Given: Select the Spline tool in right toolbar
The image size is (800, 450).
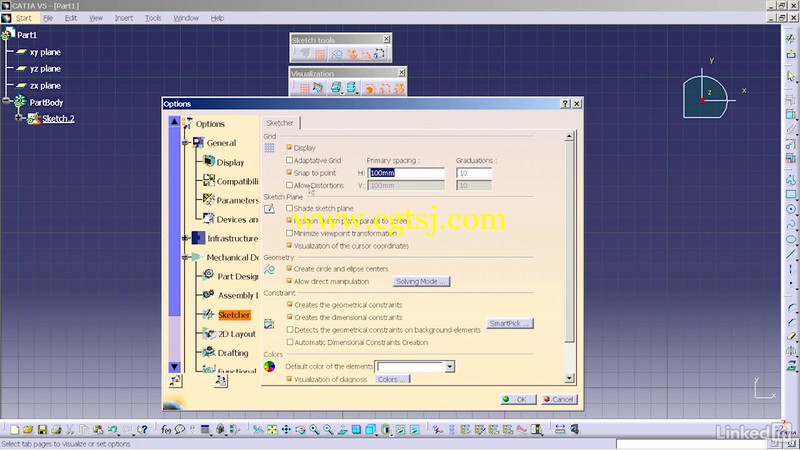Looking at the screenshot, I should pyautogui.click(x=791, y=224).
